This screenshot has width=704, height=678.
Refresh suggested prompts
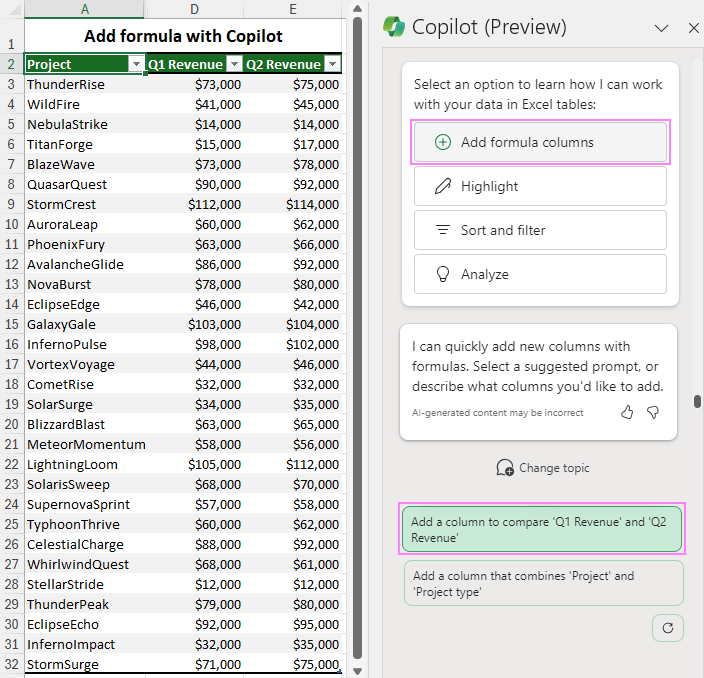click(668, 628)
